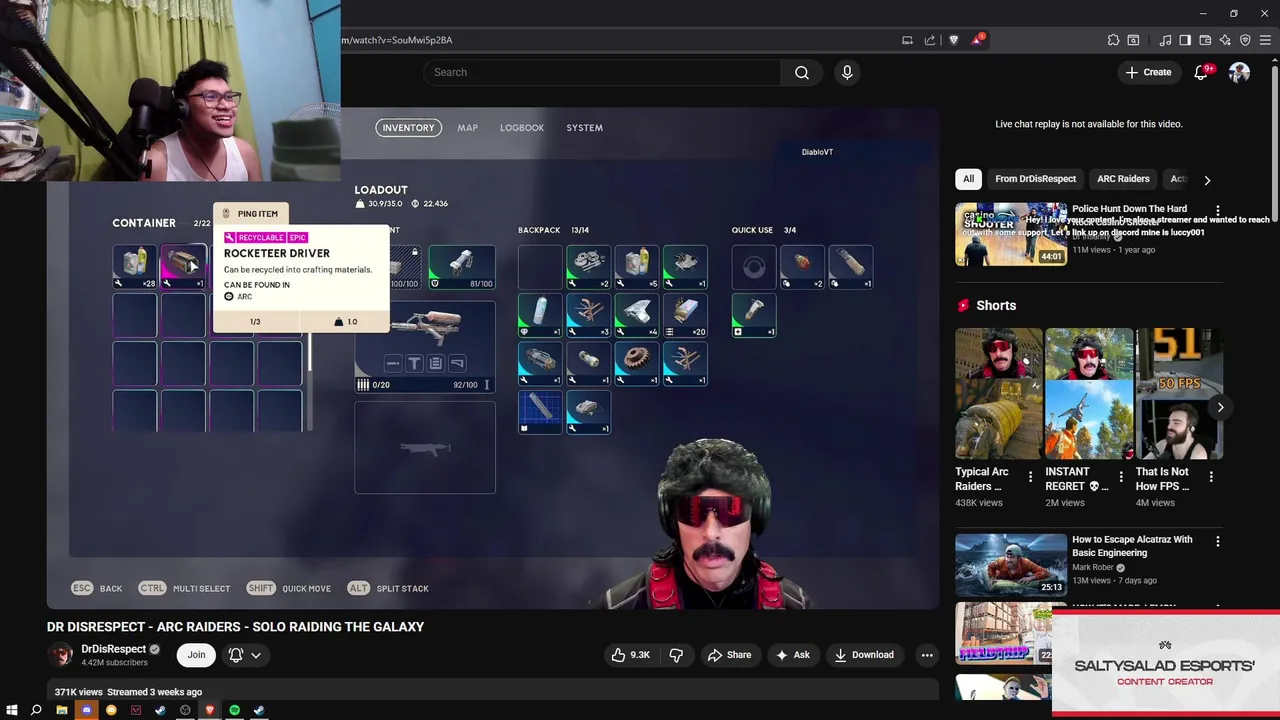Viewport: 1280px width, 720px height.
Task: Select the backpack wires item with x3
Action: (588, 315)
